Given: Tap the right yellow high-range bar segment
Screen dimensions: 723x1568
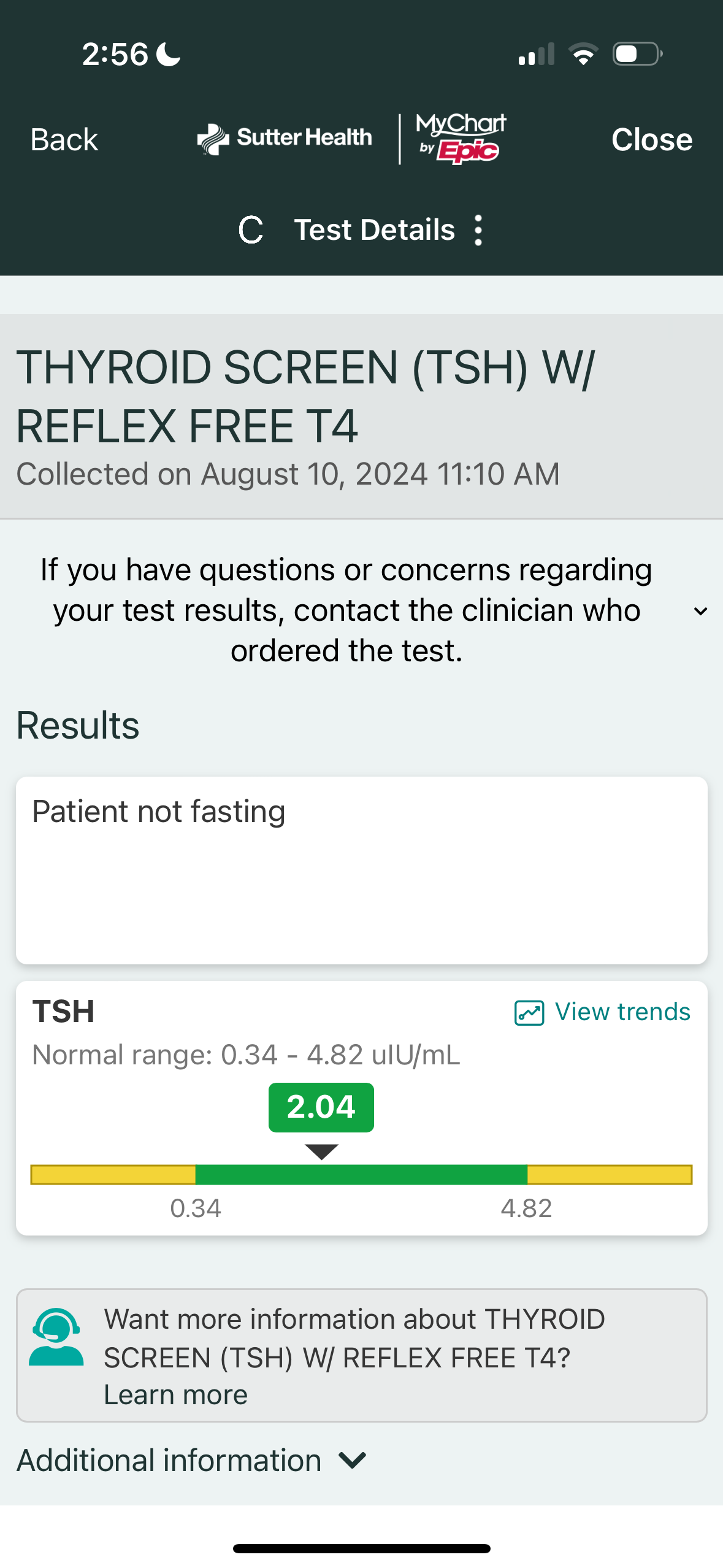Looking at the screenshot, I should coord(609,1175).
